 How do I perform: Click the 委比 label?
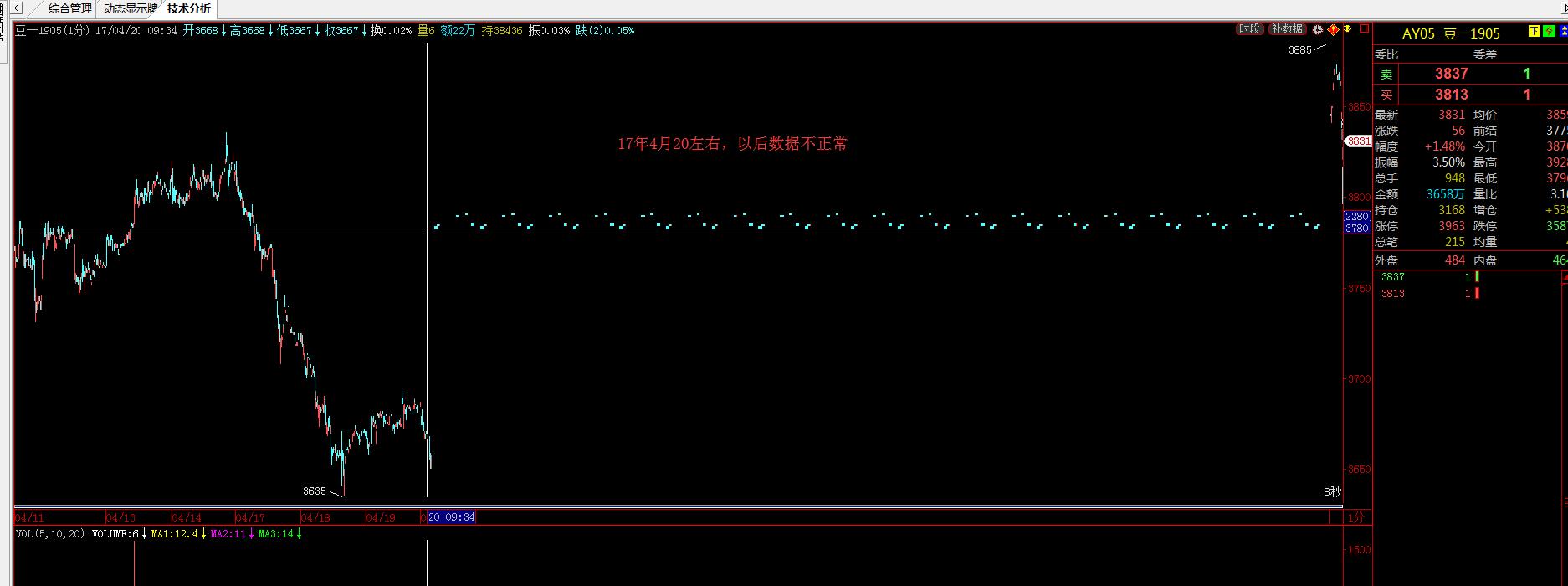tap(1386, 54)
